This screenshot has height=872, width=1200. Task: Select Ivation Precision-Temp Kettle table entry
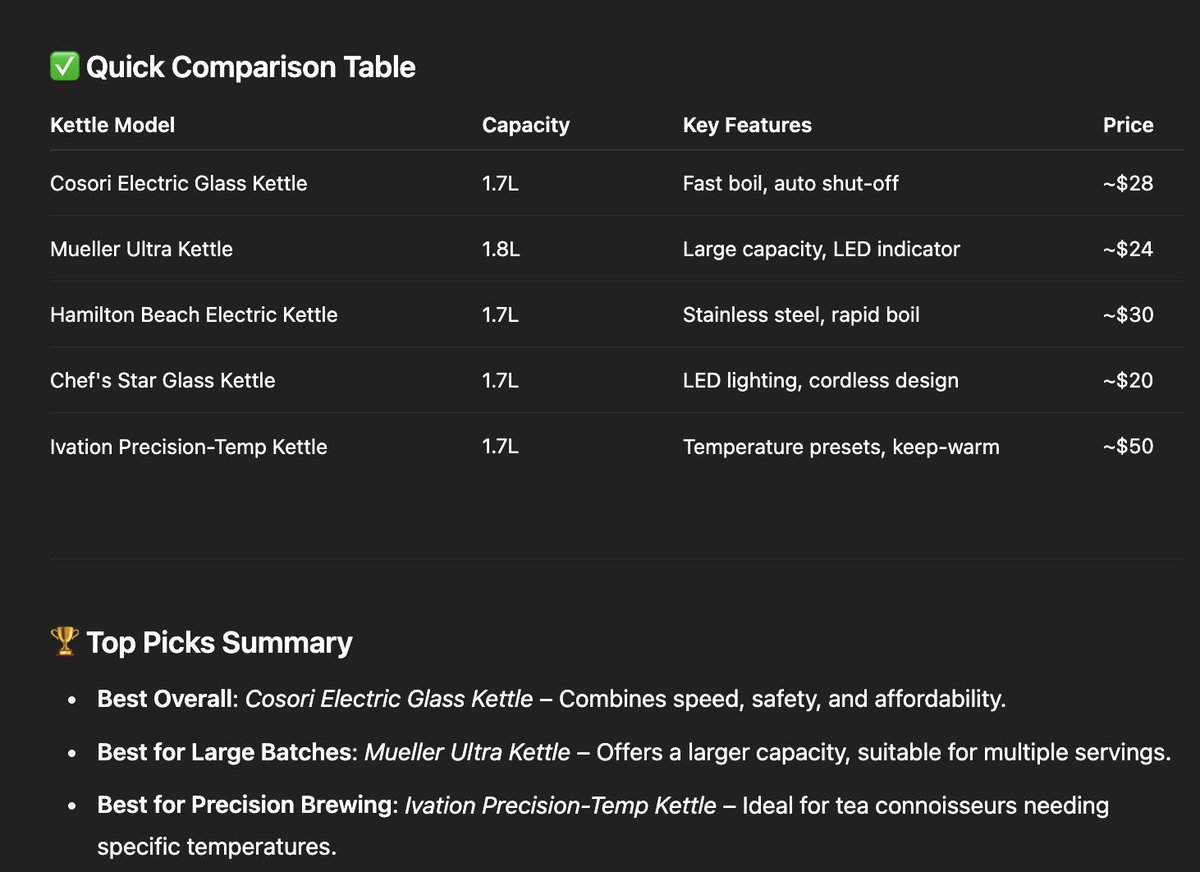point(189,446)
